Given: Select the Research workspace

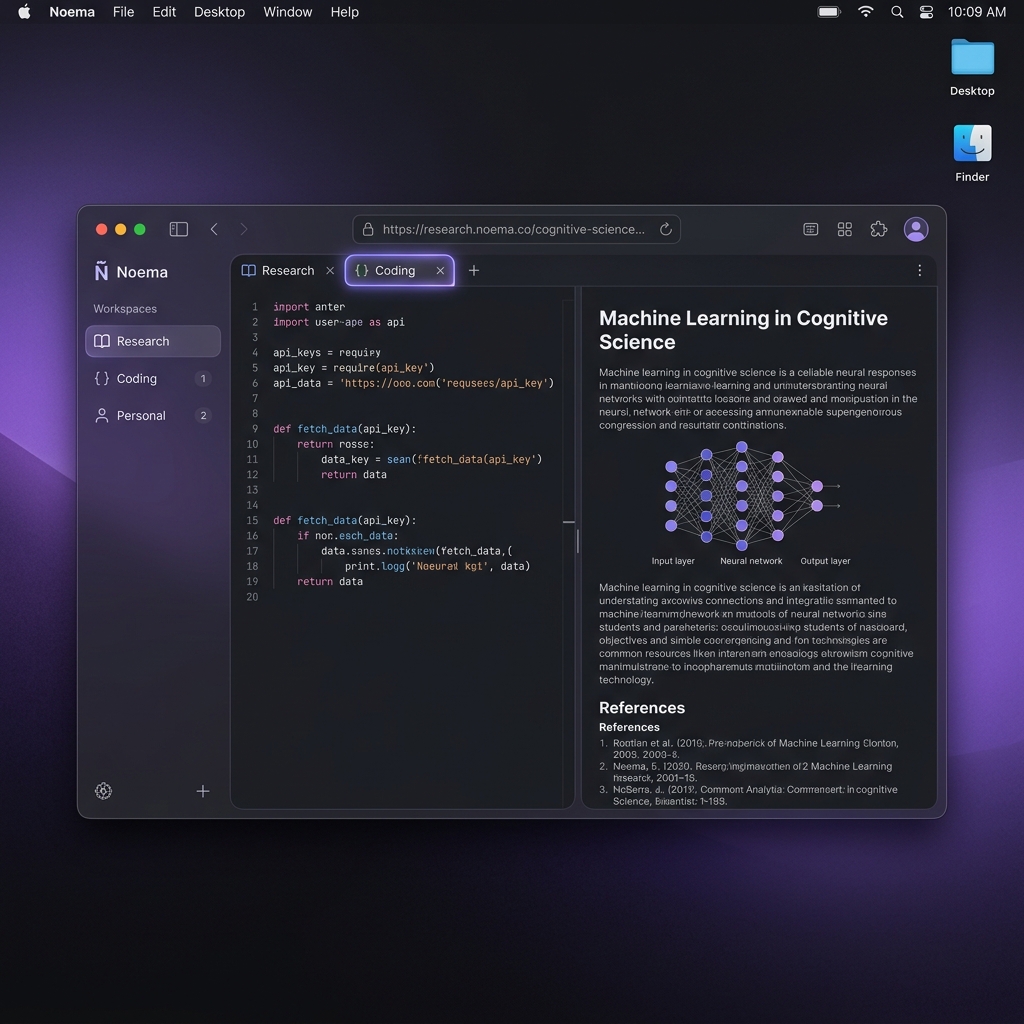Looking at the screenshot, I should (x=153, y=341).
